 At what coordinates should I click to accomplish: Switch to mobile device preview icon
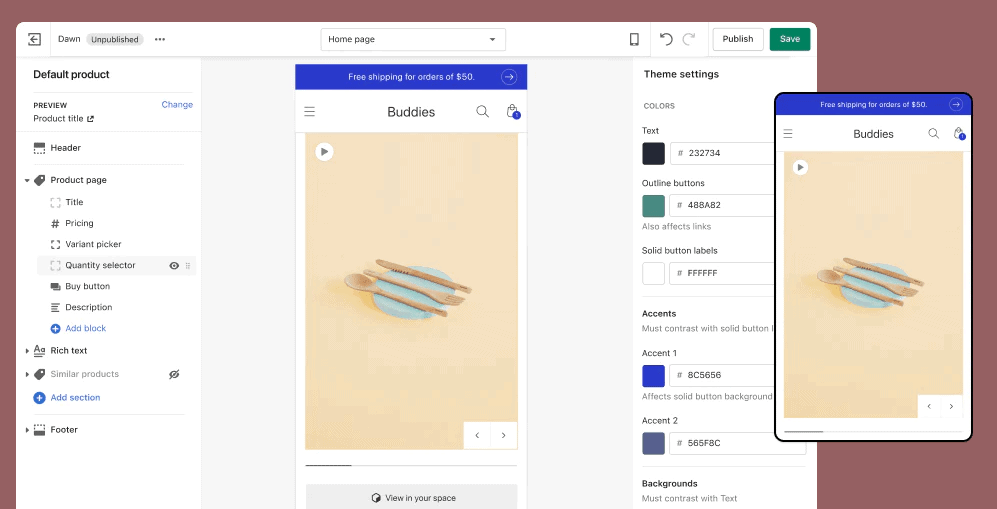tap(634, 39)
